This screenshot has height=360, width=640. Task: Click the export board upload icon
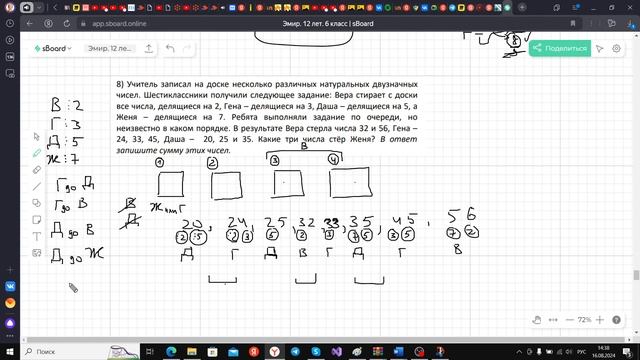click(x=149, y=49)
